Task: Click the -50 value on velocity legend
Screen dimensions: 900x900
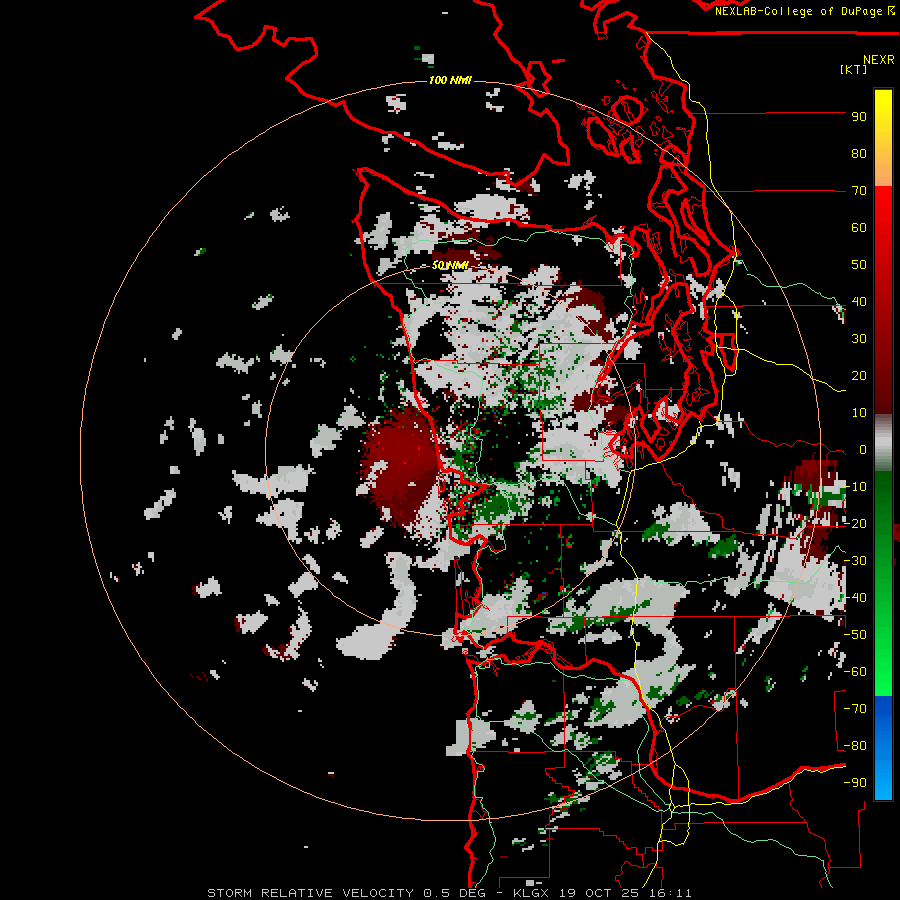Action: coord(855,635)
